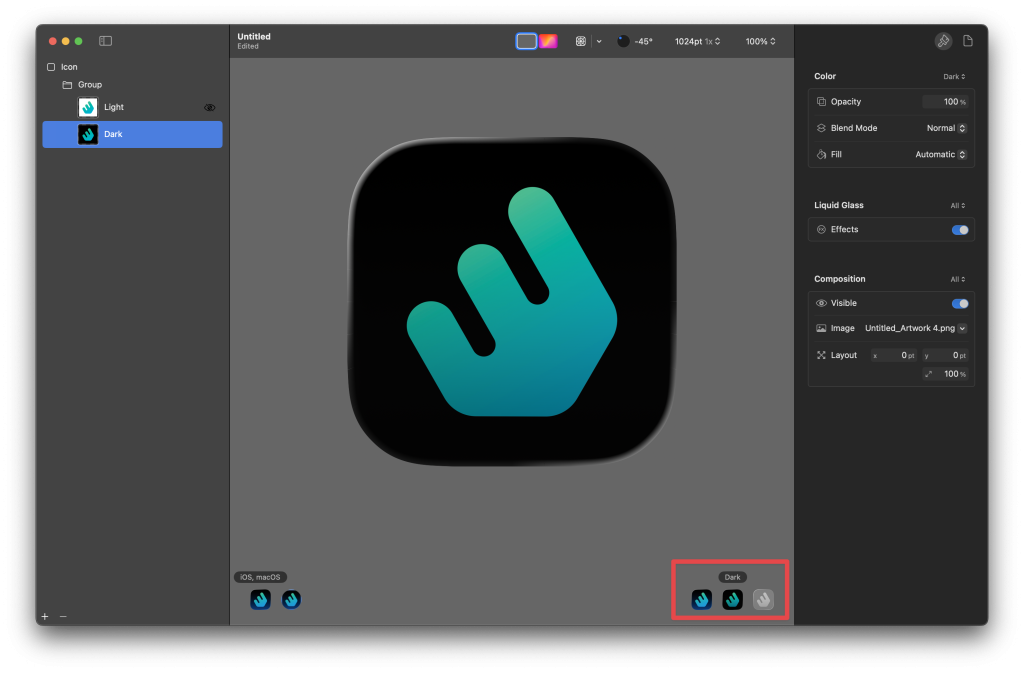
Task: Select the plain gray canvas background
Action: (526, 41)
